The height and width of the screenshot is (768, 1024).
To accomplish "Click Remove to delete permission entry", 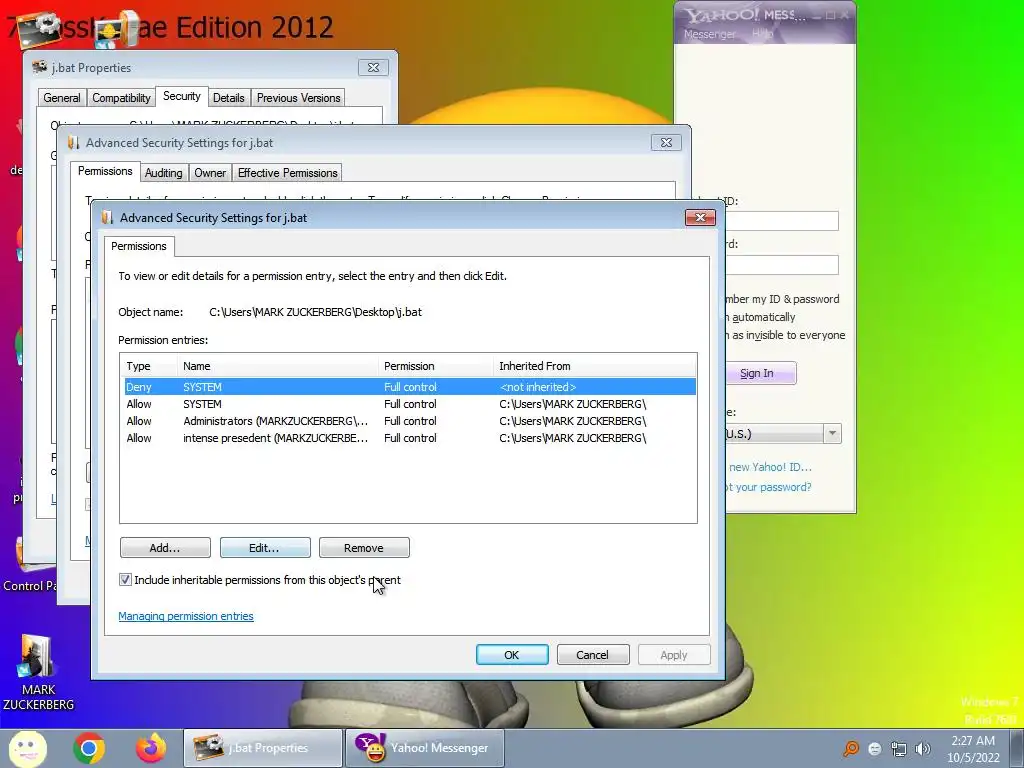I will tap(364, 548).
